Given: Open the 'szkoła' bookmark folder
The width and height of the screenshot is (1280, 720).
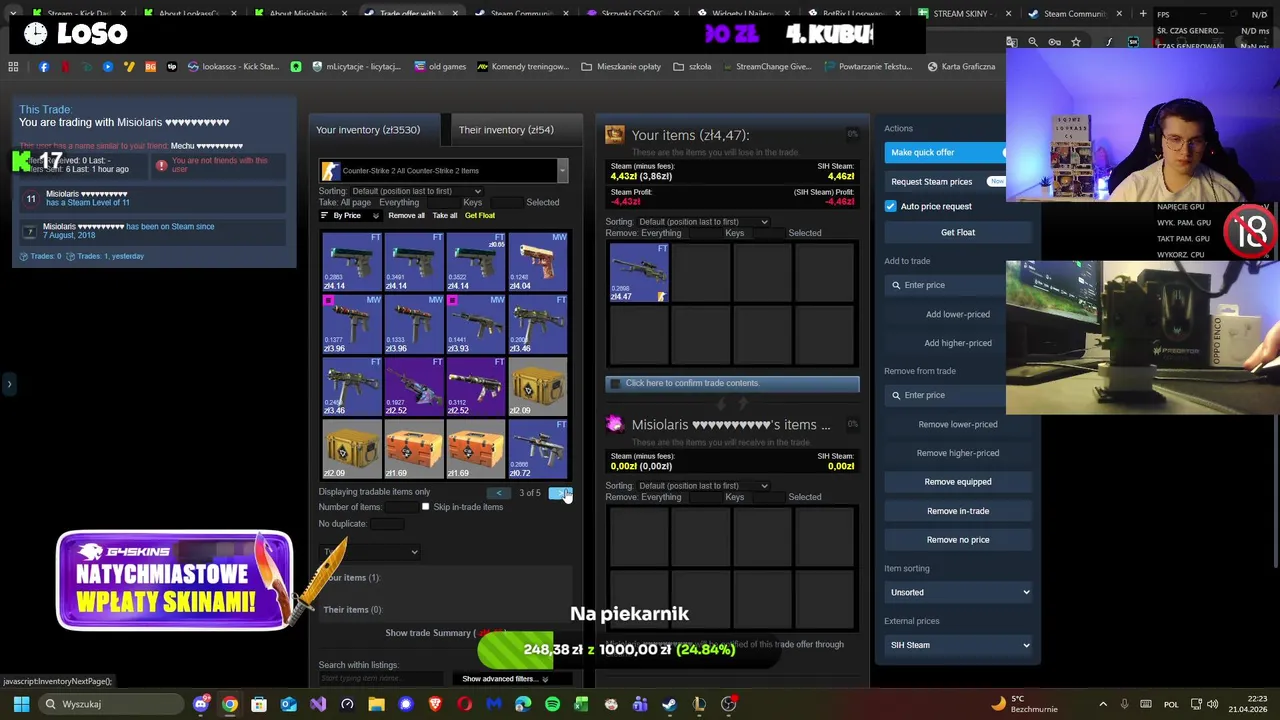Looking at the screenshot, I should pyautogui.click(x=692, y=67).
